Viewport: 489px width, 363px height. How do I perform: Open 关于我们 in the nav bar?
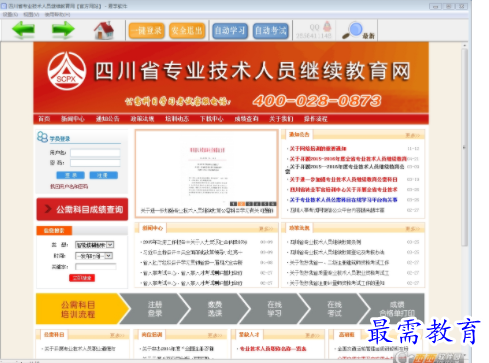[281, 119]
